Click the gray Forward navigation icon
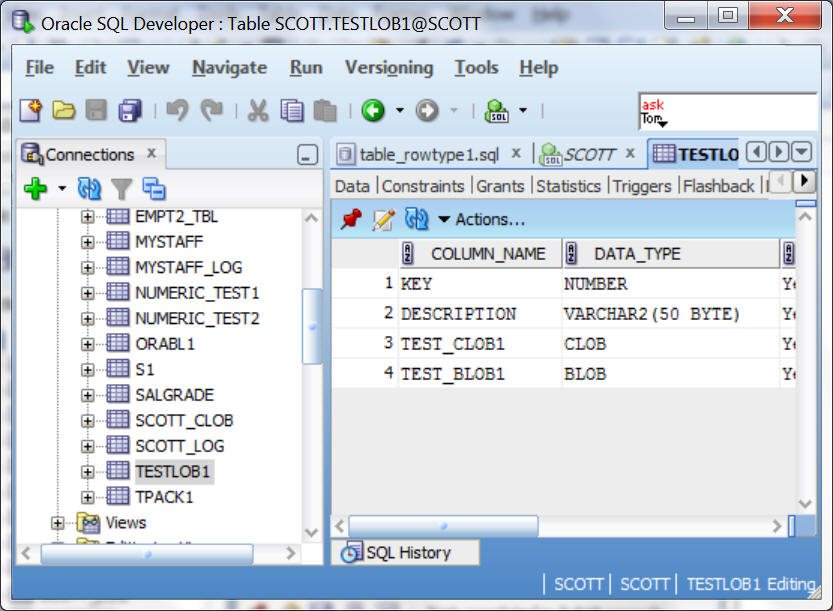 click(427, 111)
